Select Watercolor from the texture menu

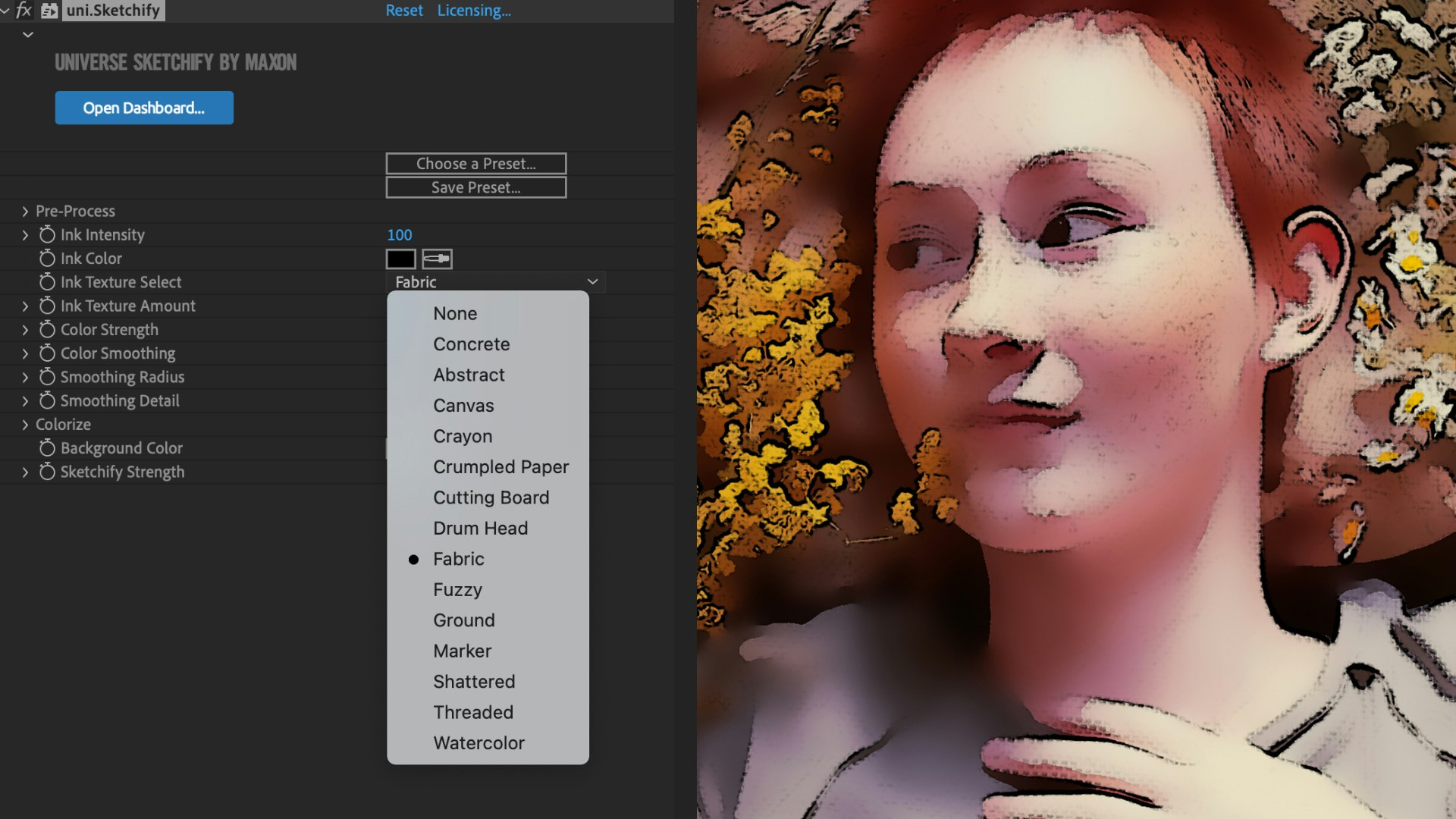479,743
